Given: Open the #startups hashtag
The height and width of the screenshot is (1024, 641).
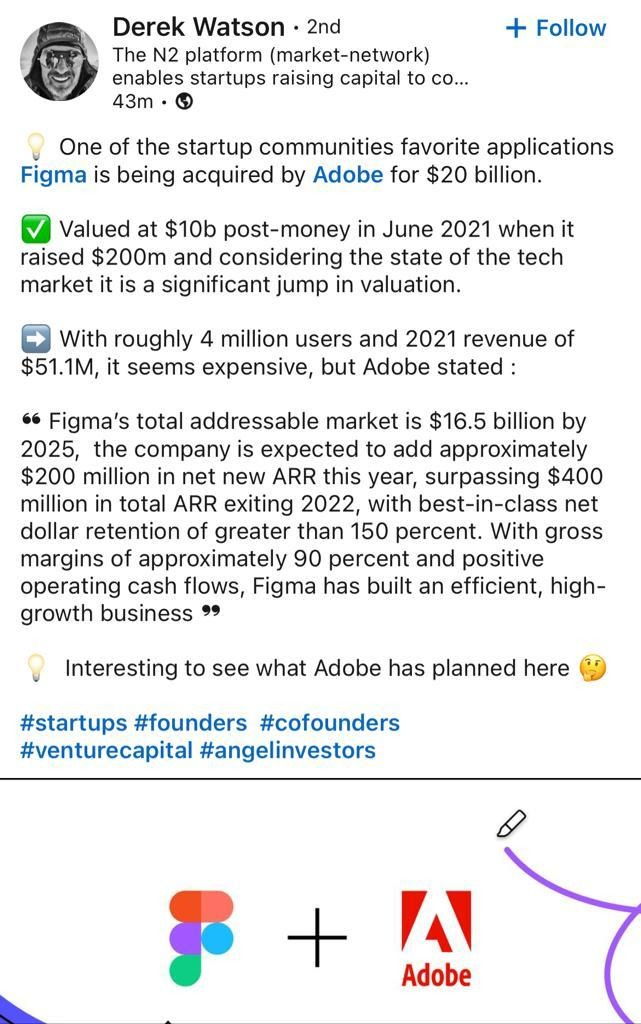Looking at the screenshot, I should pos(74,723).
